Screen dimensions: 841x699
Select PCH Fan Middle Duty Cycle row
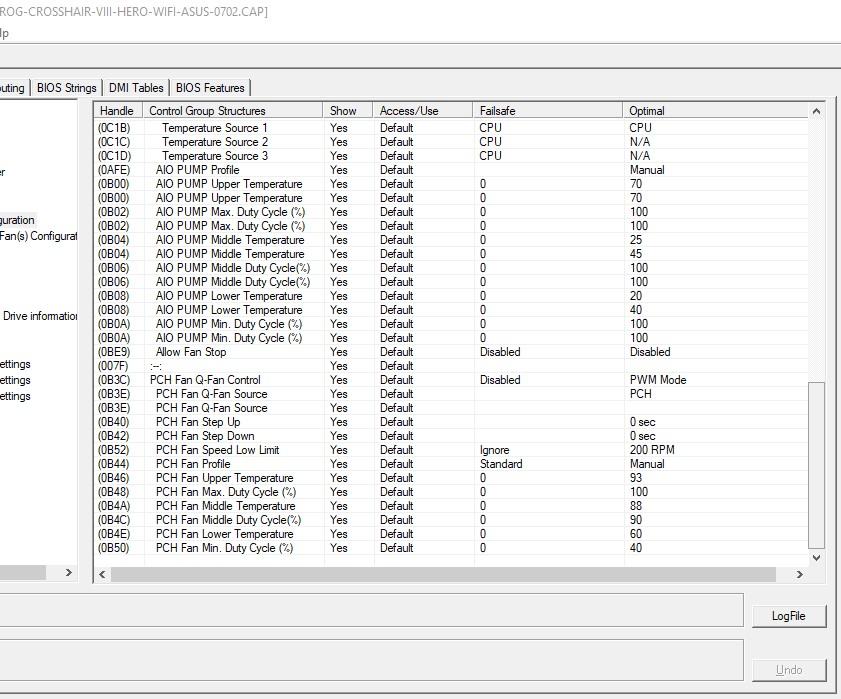[451, 519]
